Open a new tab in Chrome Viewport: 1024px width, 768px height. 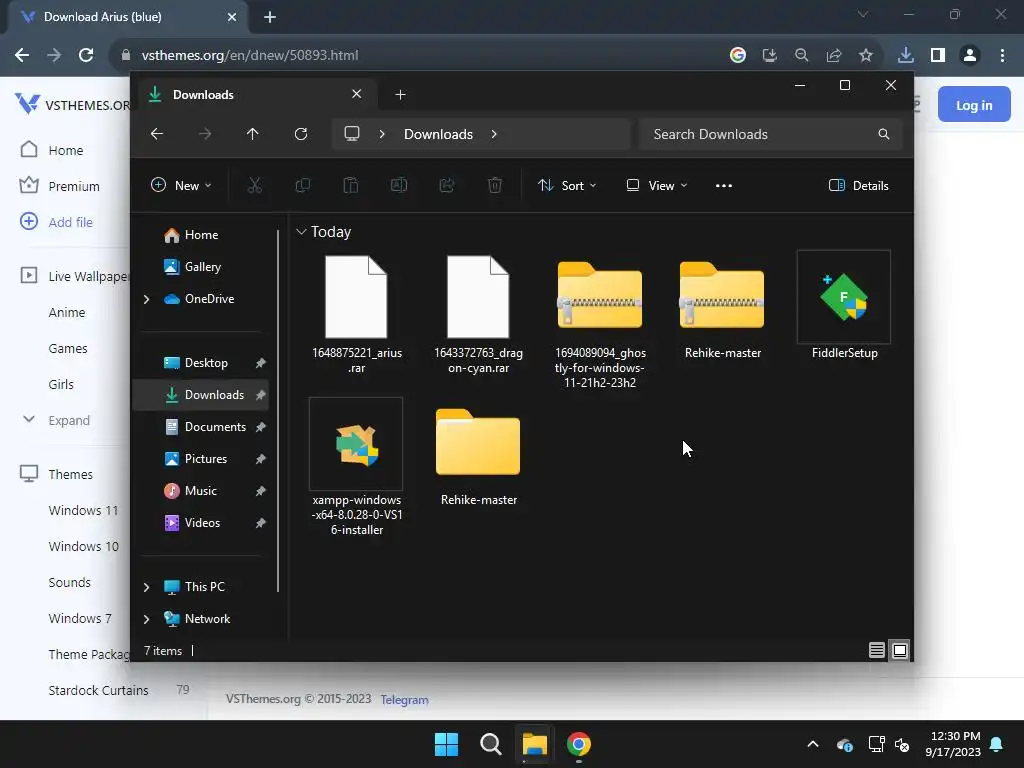(x=270, y=17)
